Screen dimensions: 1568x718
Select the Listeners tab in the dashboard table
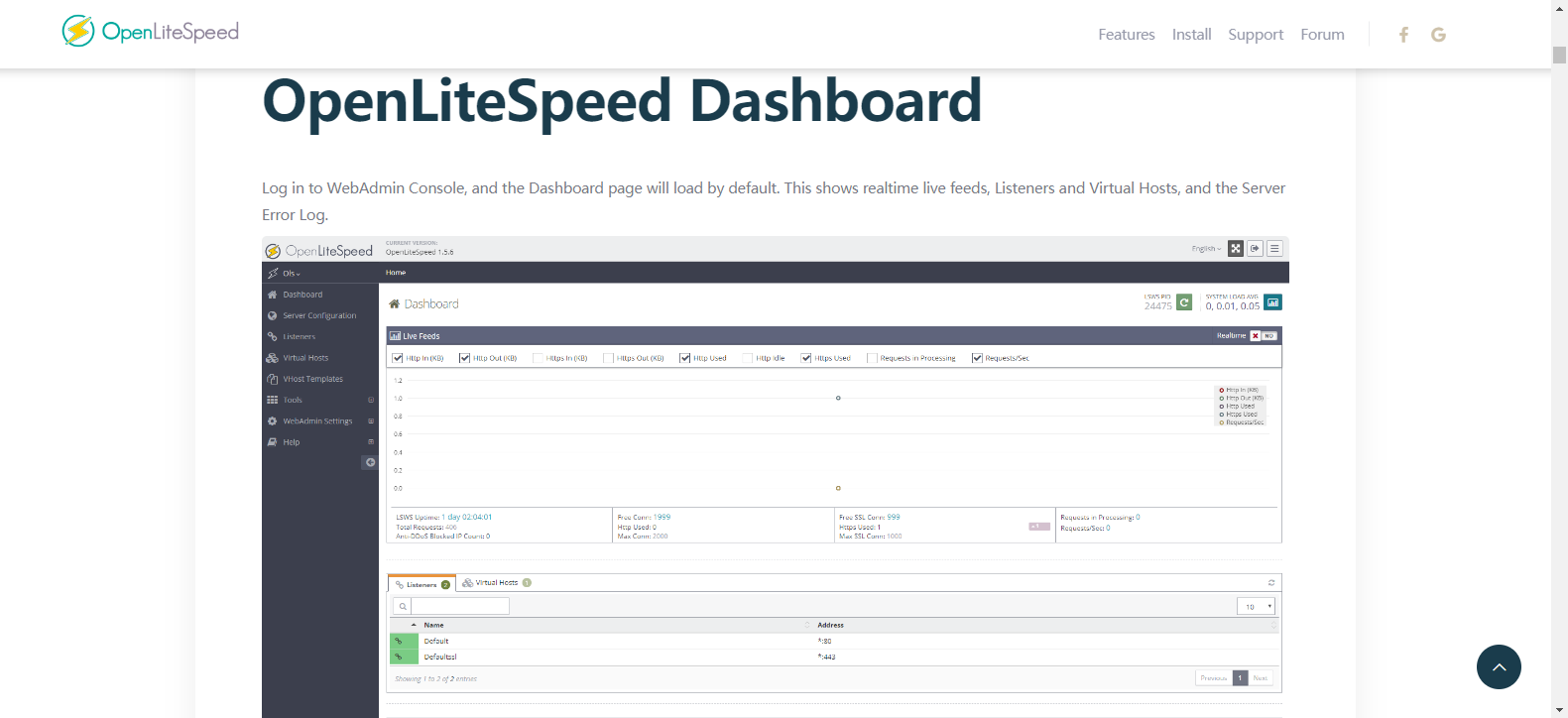coord(422,584)
